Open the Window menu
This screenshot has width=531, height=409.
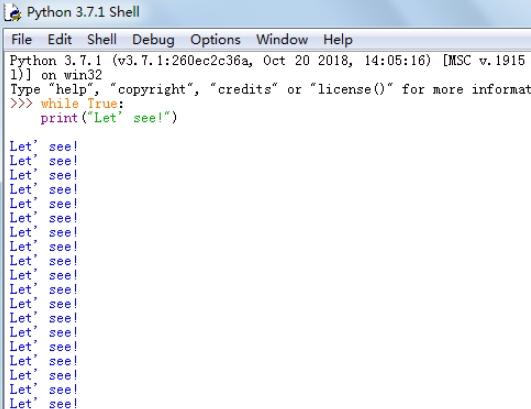click(282, 40)
